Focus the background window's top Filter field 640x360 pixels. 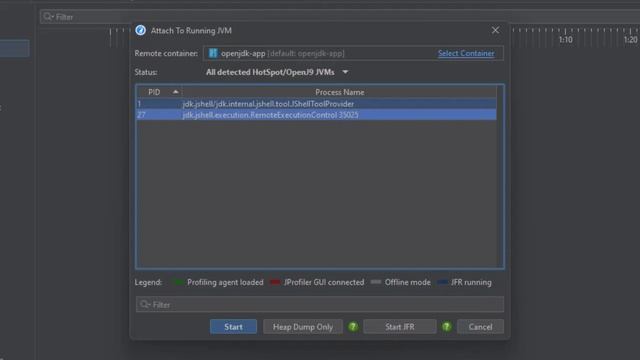[340, 17]
